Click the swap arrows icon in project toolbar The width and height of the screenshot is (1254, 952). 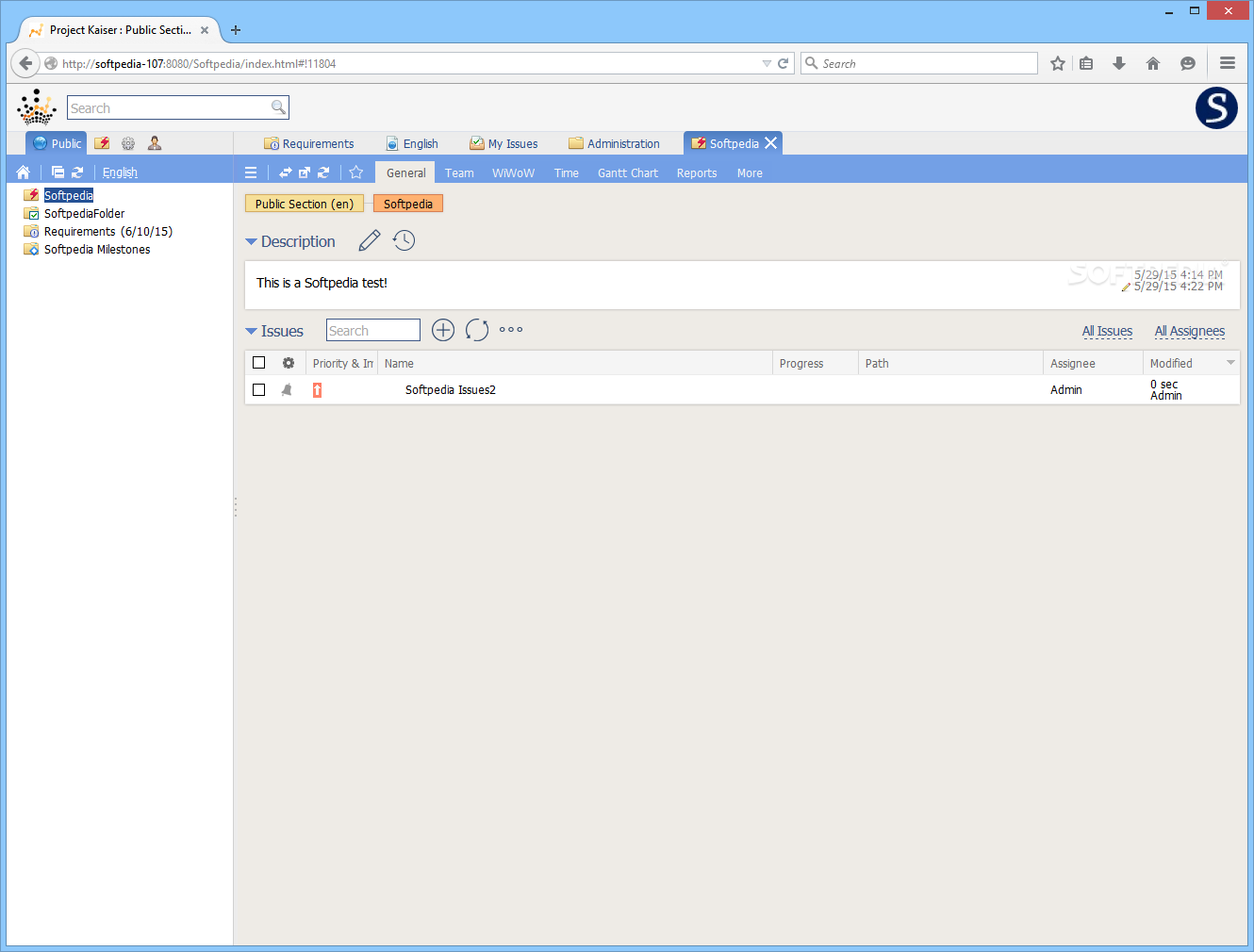pyautogui.click(x=285, y=172)
